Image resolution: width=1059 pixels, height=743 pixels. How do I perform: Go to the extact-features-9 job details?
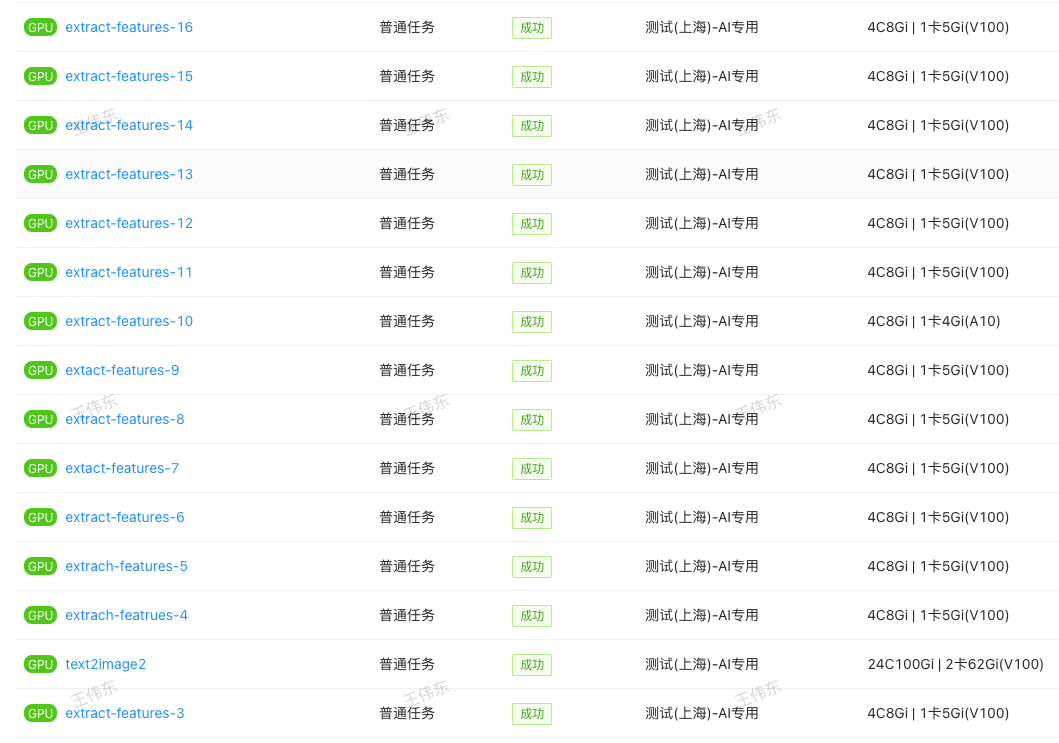point(122,371)
